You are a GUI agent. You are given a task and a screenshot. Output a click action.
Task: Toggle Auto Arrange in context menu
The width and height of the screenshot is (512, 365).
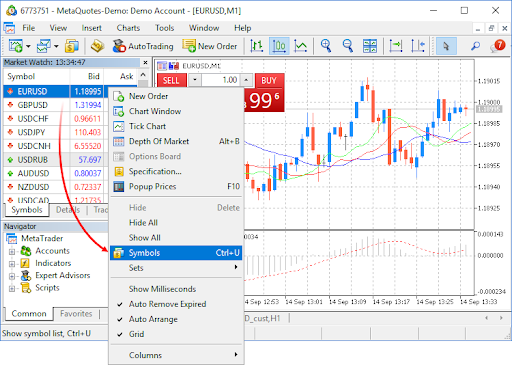click(176, 319)
